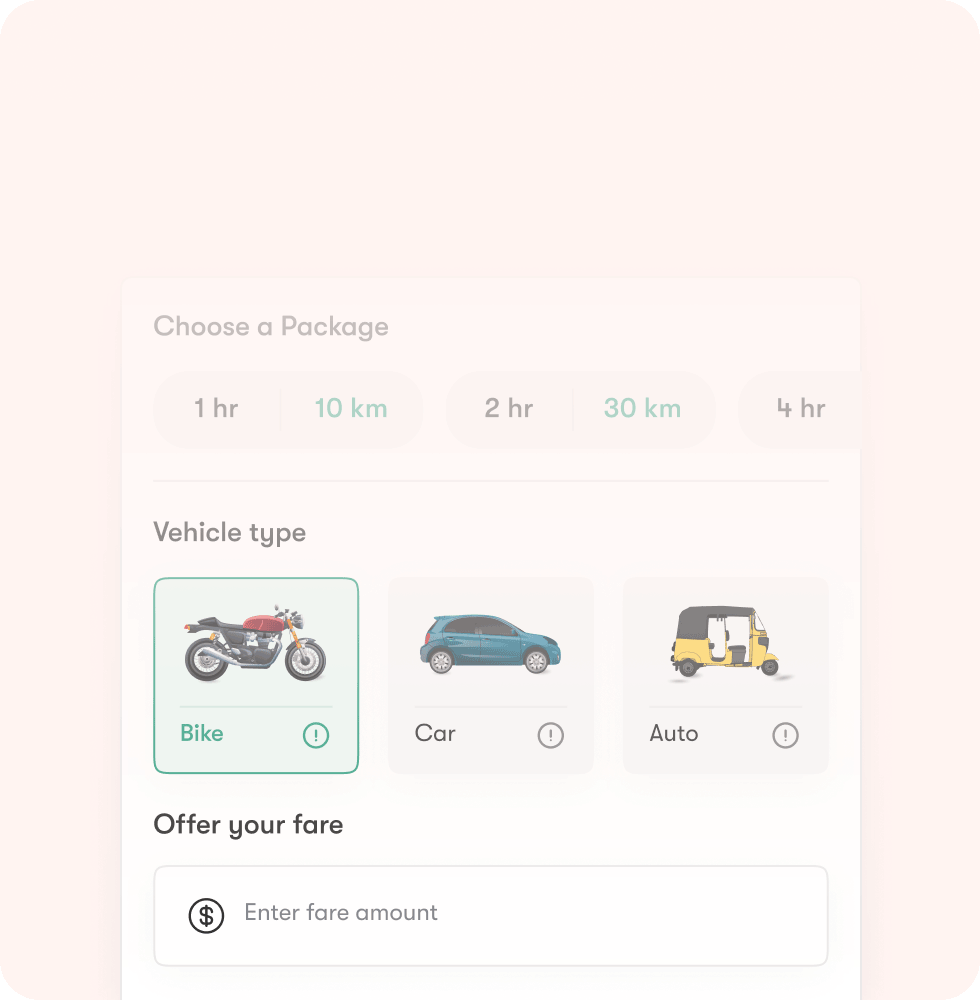Choose the blue car image
Screen dimensions: 980x1000
490,644
